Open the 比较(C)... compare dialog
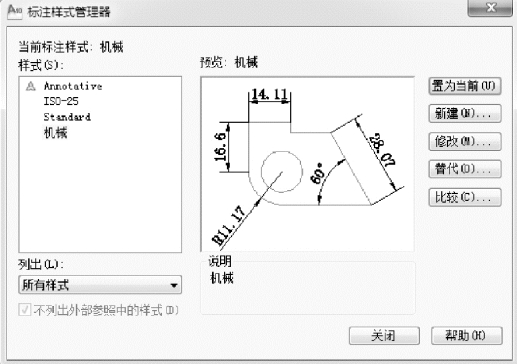Screen dimensions: 517x364 pyautogui.click(x=465, y=197)
